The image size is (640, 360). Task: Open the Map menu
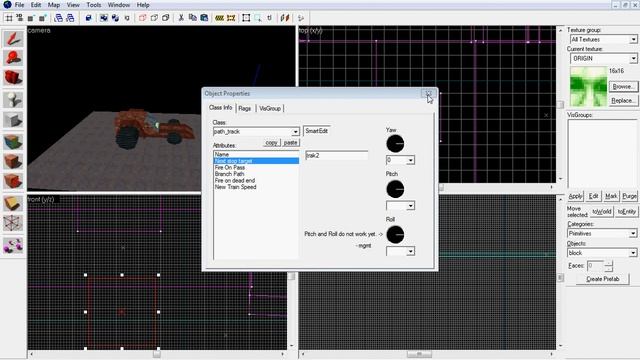coord(53,5)
